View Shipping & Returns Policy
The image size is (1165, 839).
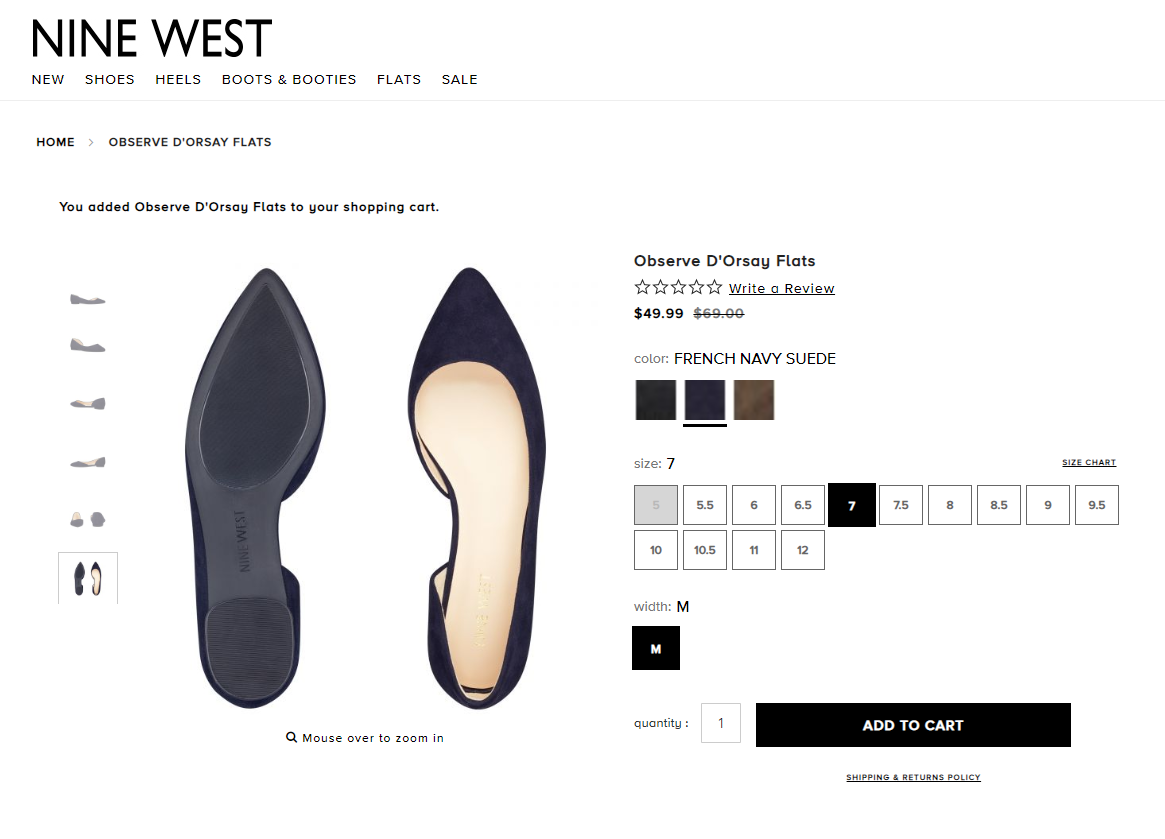tap(913, 777)
